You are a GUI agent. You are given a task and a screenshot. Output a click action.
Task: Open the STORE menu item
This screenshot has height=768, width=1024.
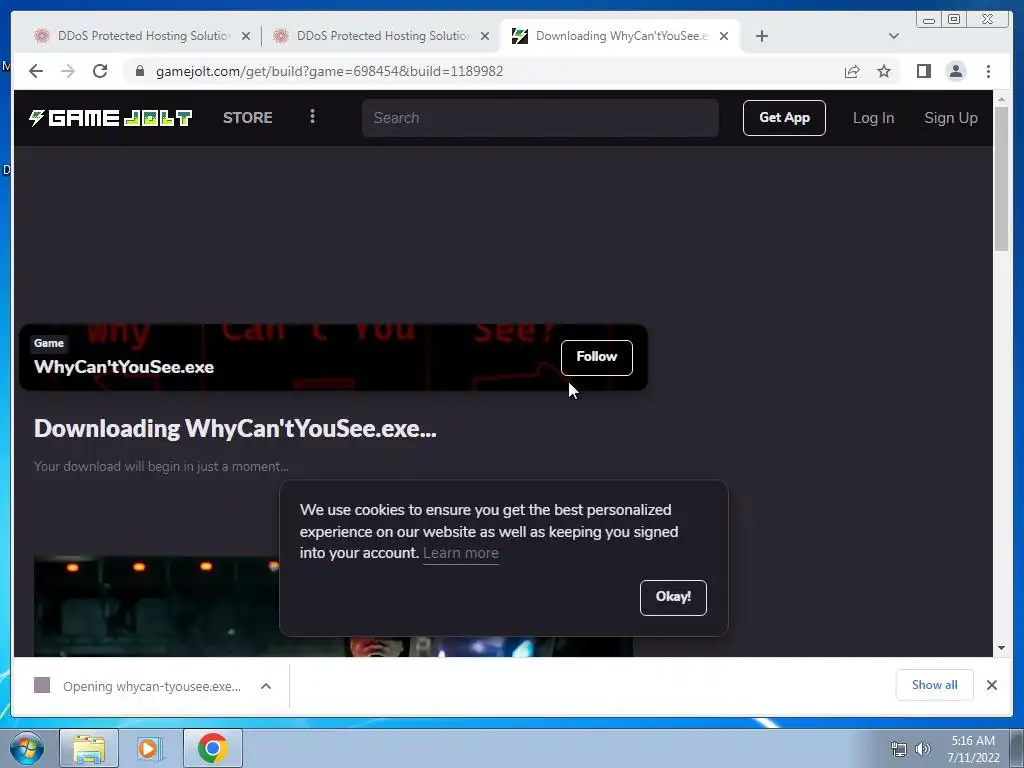(x=248, y=118)
